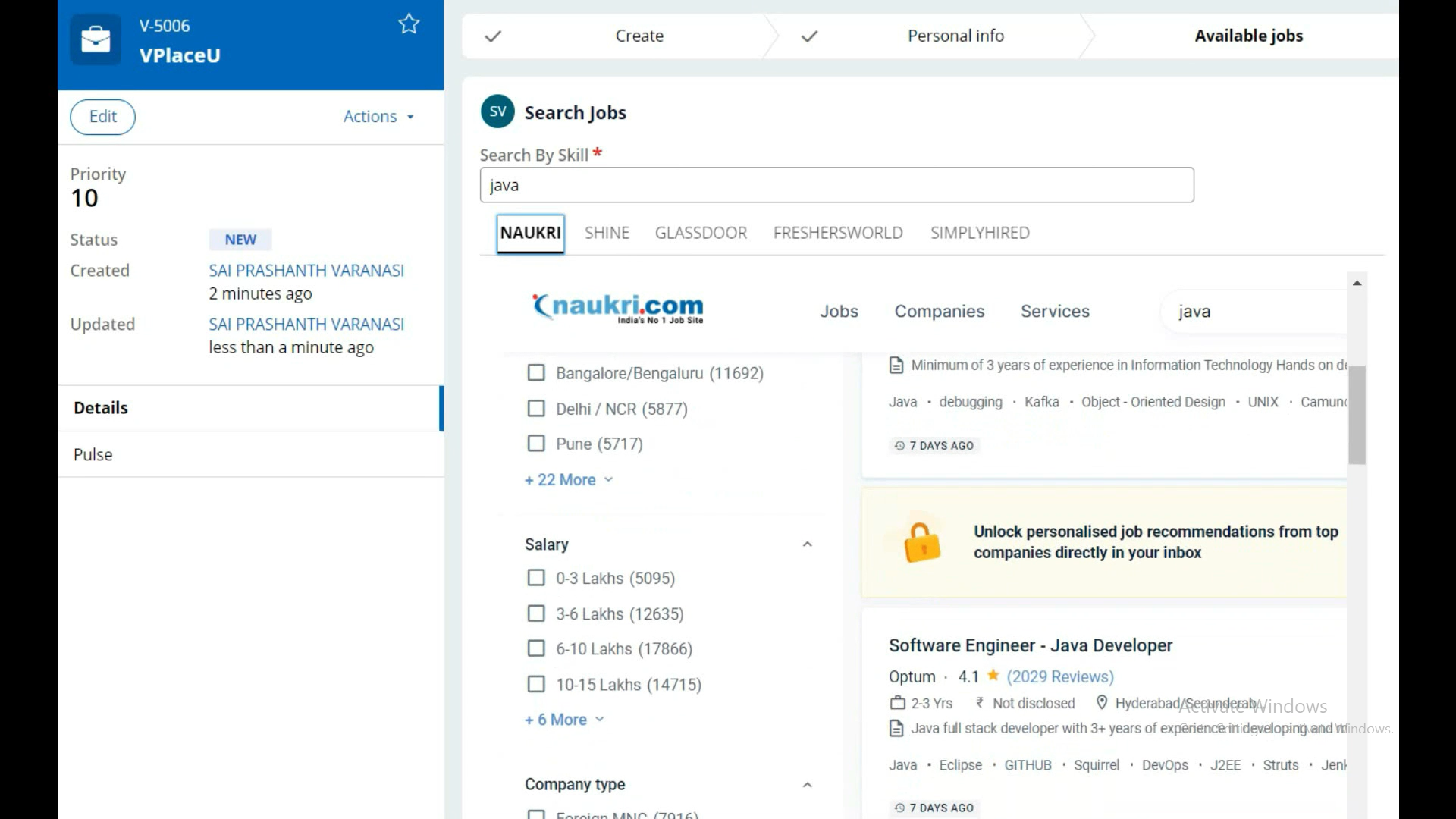
Task: Click the VPlaceU briefcase icon
Action: click(x=96, y=39)
